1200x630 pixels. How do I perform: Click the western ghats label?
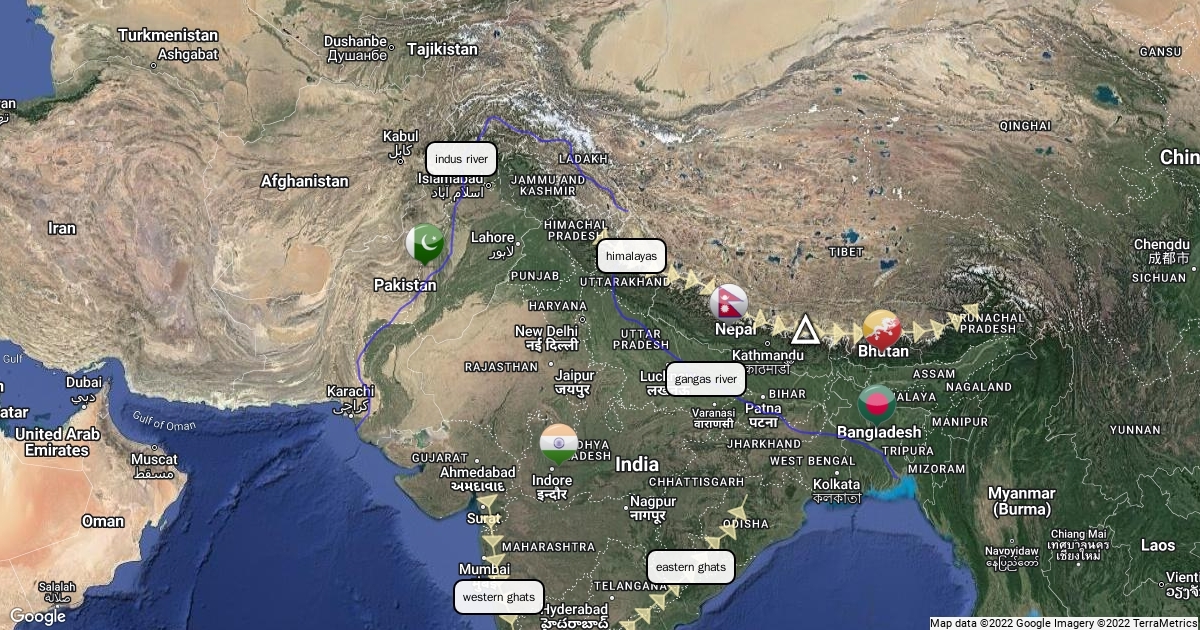click(x=499, y=597)
